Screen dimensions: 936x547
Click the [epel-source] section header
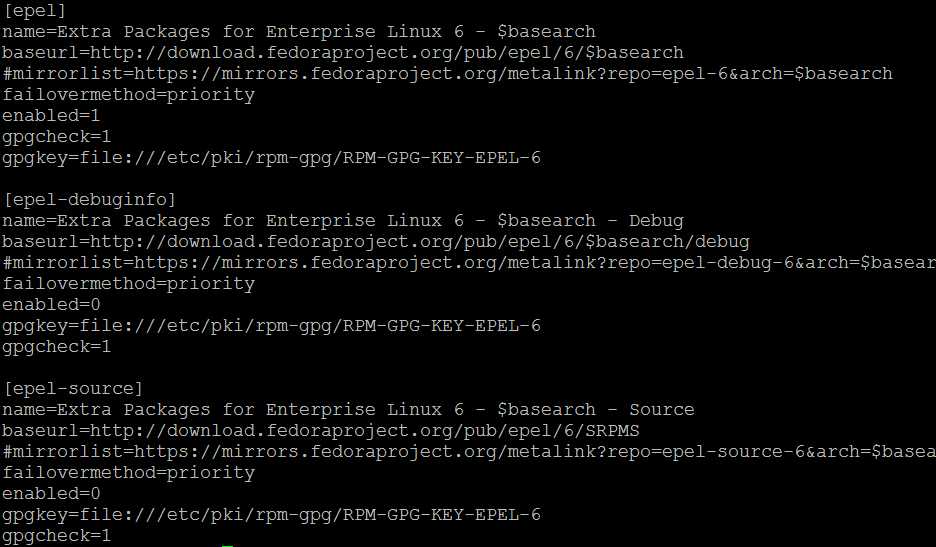click(x=74, y=388)
